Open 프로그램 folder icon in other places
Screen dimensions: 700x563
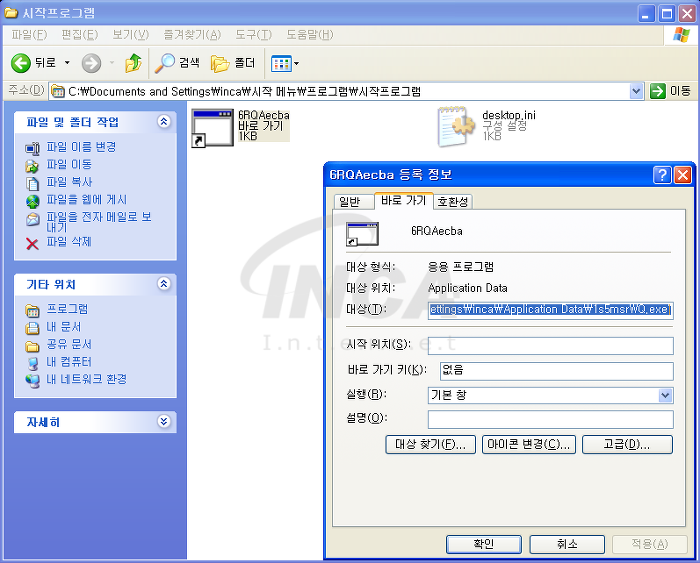tap(33, 310)
